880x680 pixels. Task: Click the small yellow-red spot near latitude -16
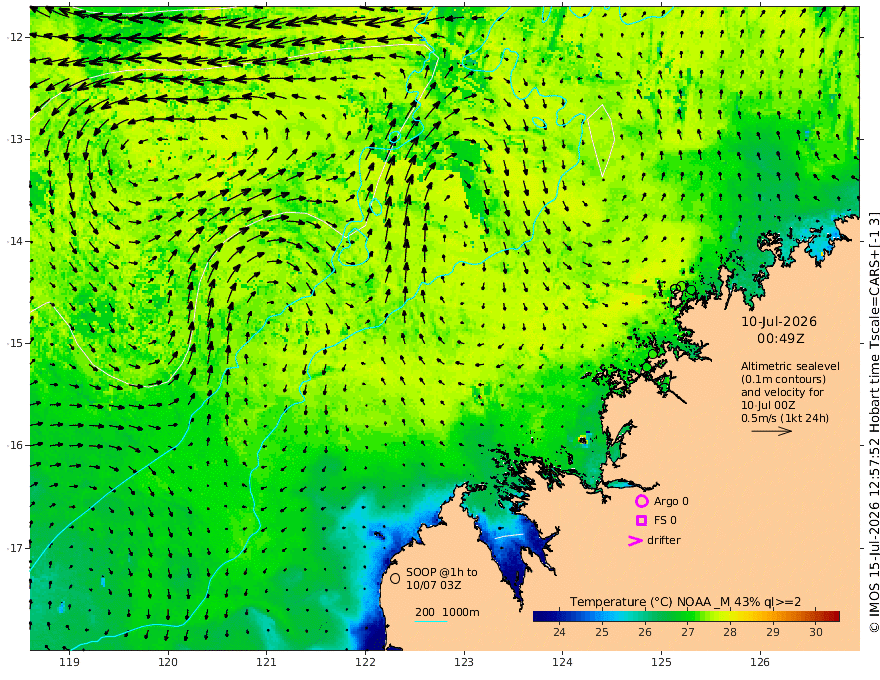[x=583, y=440]
